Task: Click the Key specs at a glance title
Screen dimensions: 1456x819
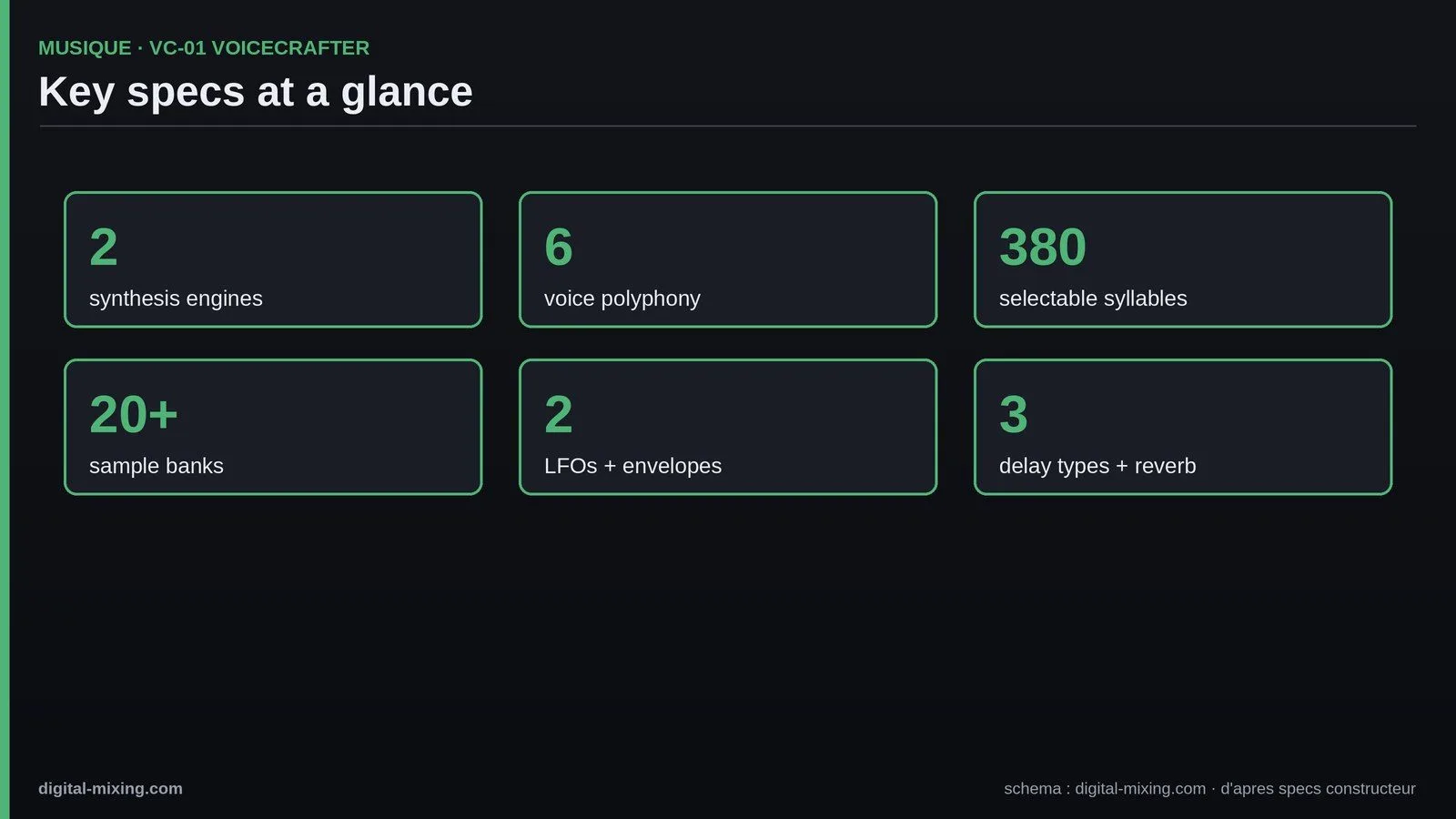Action: click(x=256, y=92)
